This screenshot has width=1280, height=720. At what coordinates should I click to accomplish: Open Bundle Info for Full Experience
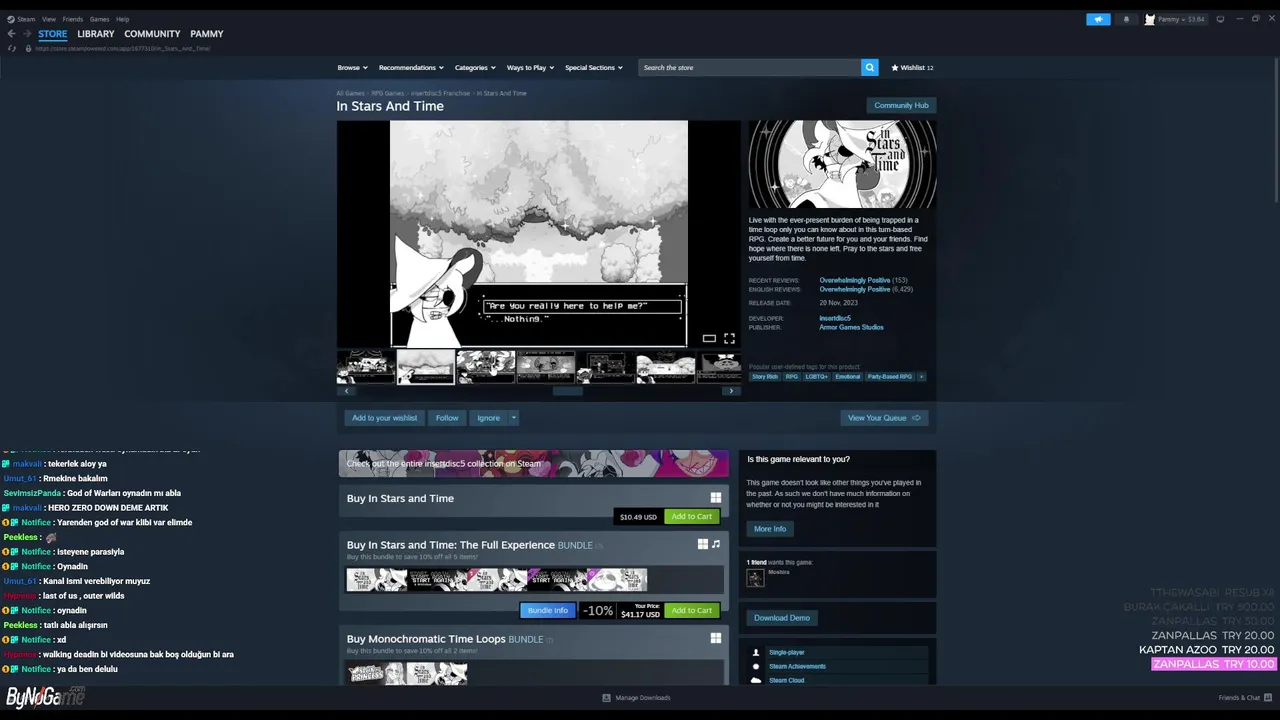coord(548,610)
